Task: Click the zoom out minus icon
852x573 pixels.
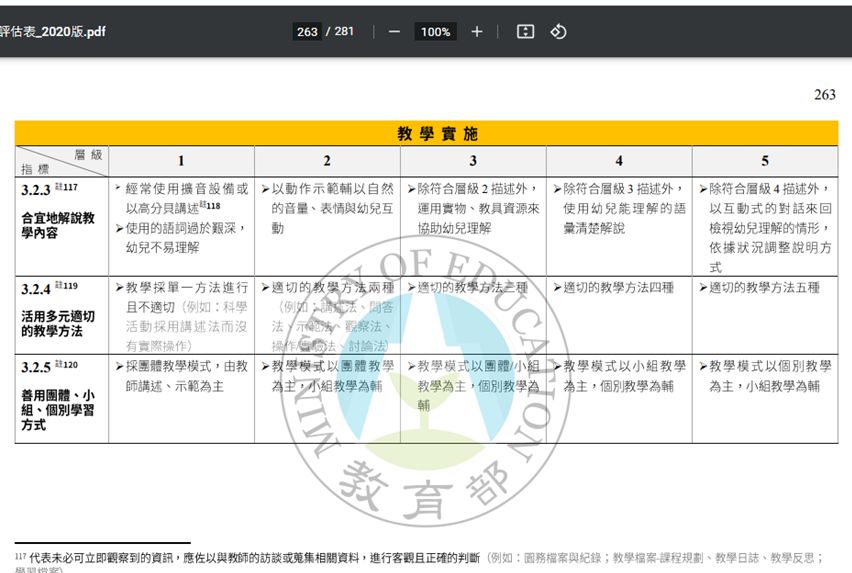Action: tap(394, 32)
